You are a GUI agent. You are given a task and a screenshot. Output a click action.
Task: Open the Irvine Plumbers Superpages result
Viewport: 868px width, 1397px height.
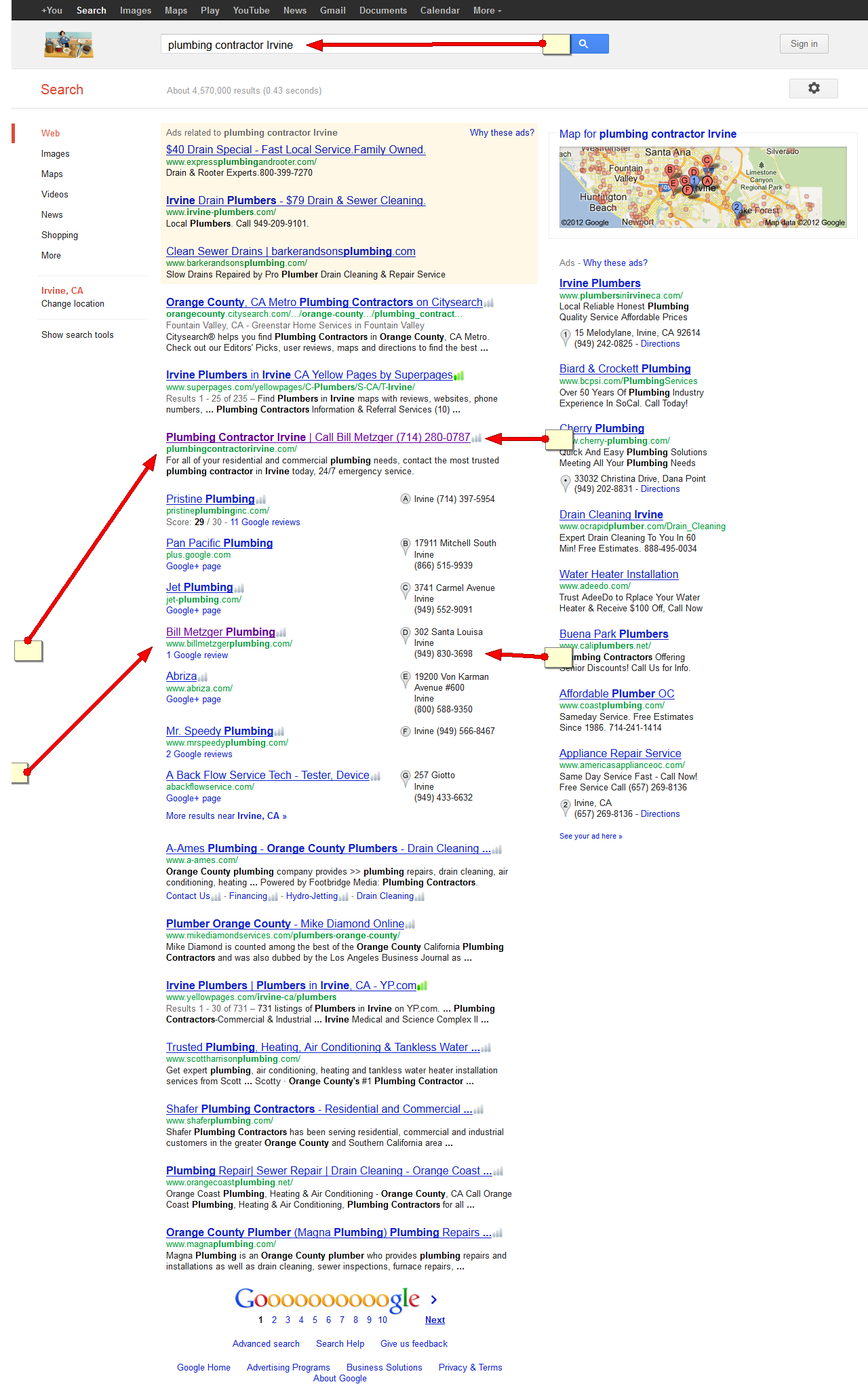309,375
